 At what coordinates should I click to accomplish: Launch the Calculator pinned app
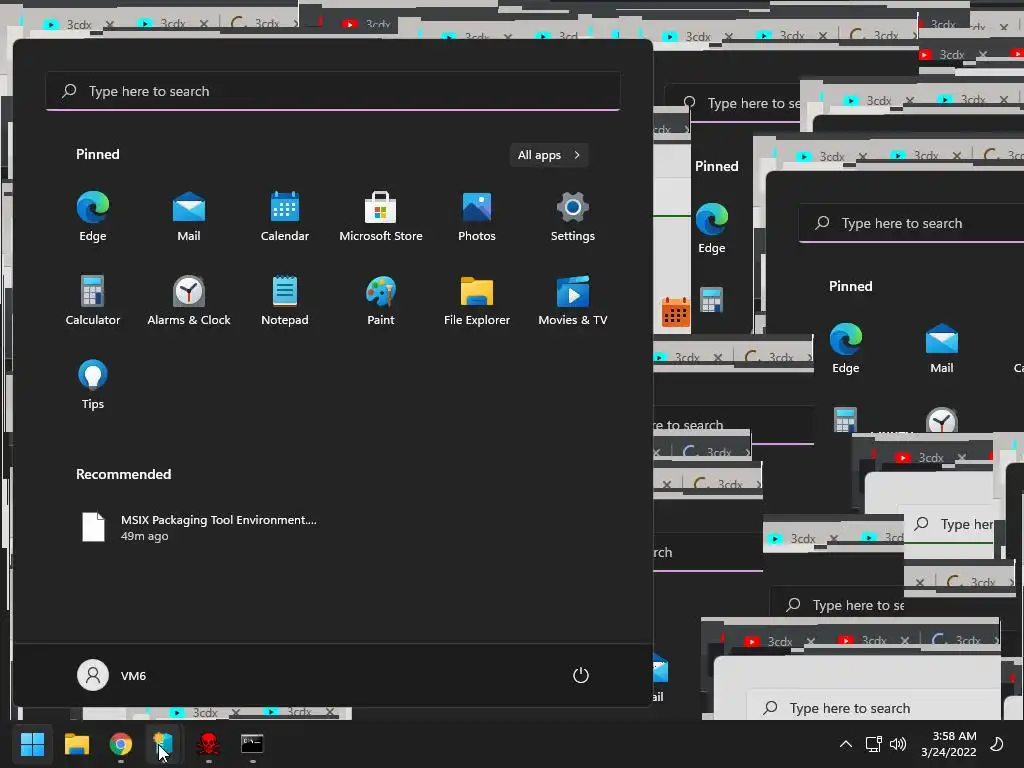pos(93,301)
